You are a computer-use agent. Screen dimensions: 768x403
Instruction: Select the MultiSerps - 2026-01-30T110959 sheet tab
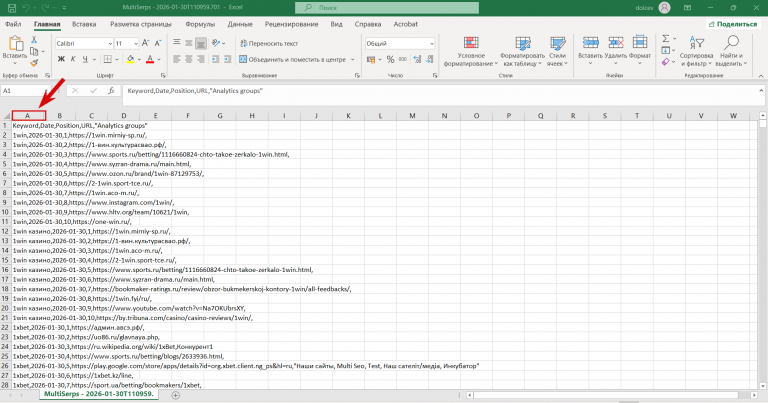pyautogui.click(x=99, y=394)
